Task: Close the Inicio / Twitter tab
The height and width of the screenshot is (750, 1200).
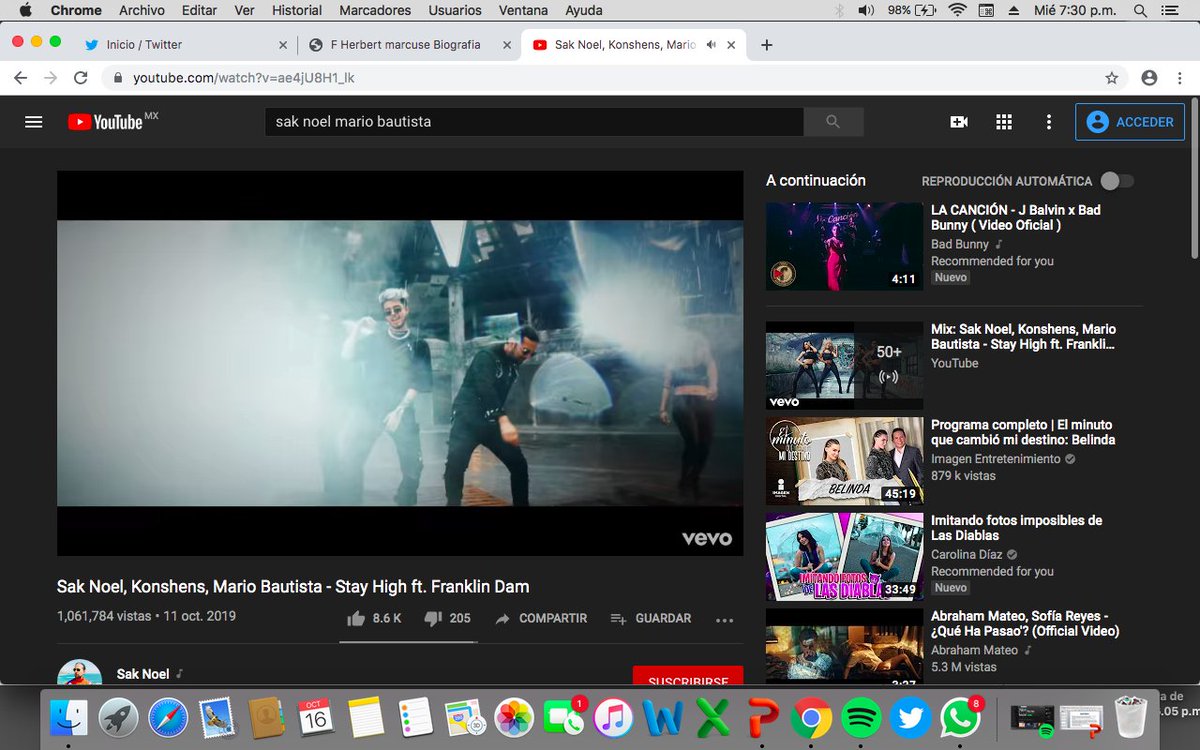Action: tap(283, 45)
